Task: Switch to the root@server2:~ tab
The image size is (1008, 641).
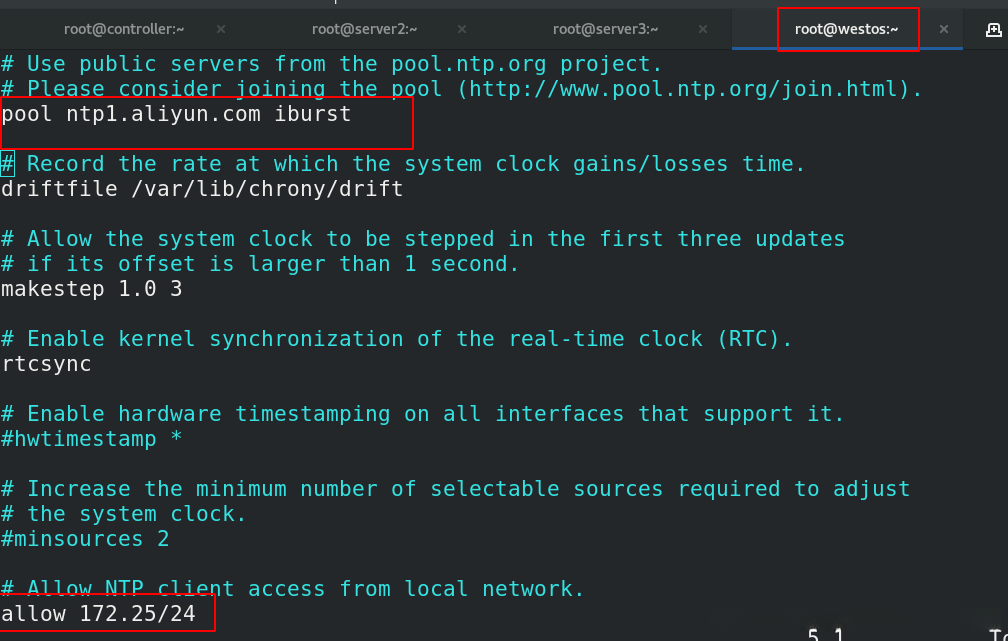Action: [364, 29]
